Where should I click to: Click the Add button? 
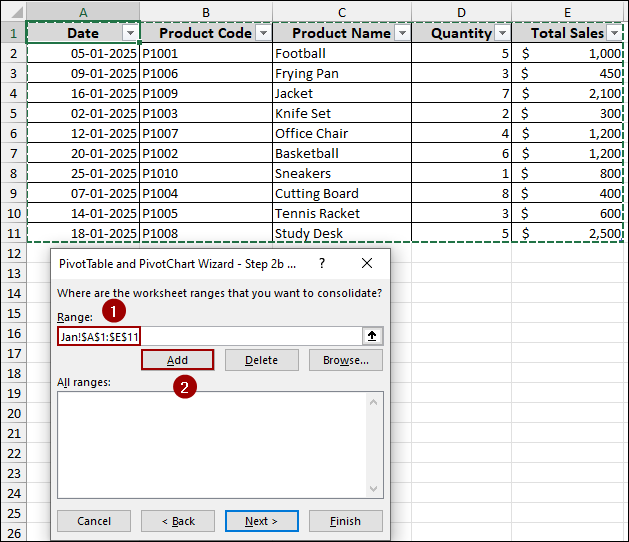coord(177,360)
